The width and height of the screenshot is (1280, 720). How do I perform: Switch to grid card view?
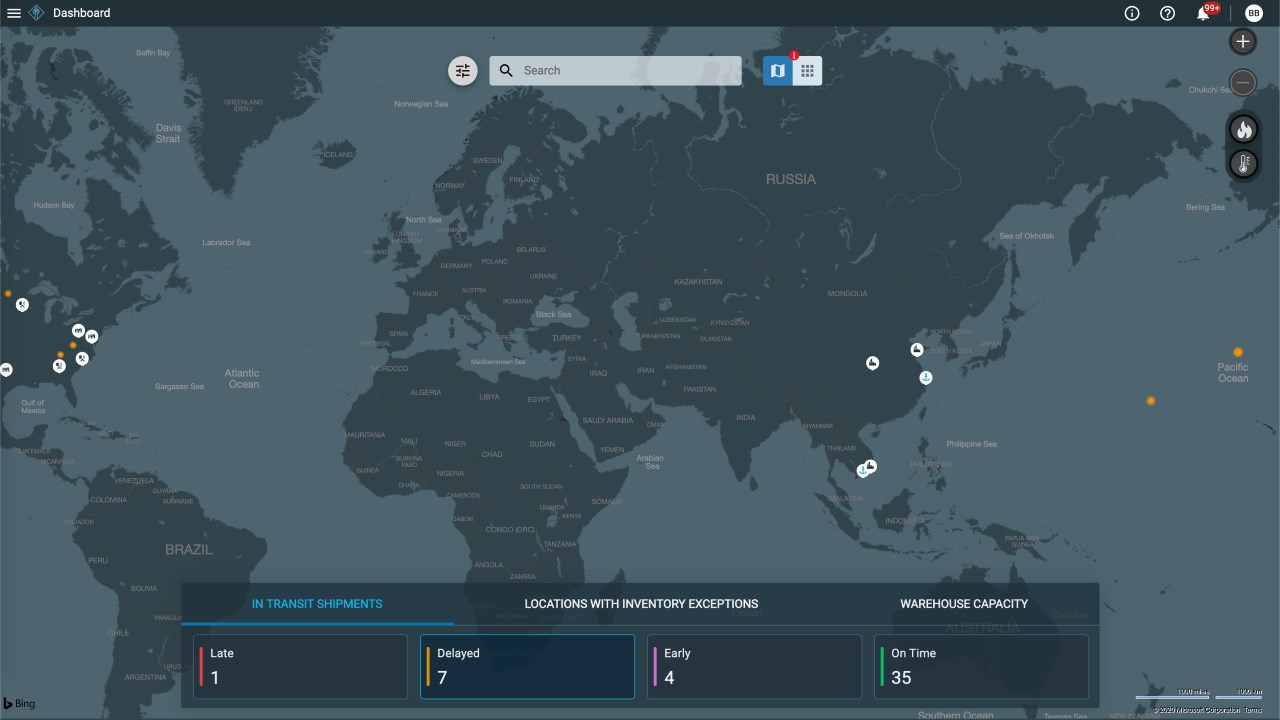click(x=807, y=70)
